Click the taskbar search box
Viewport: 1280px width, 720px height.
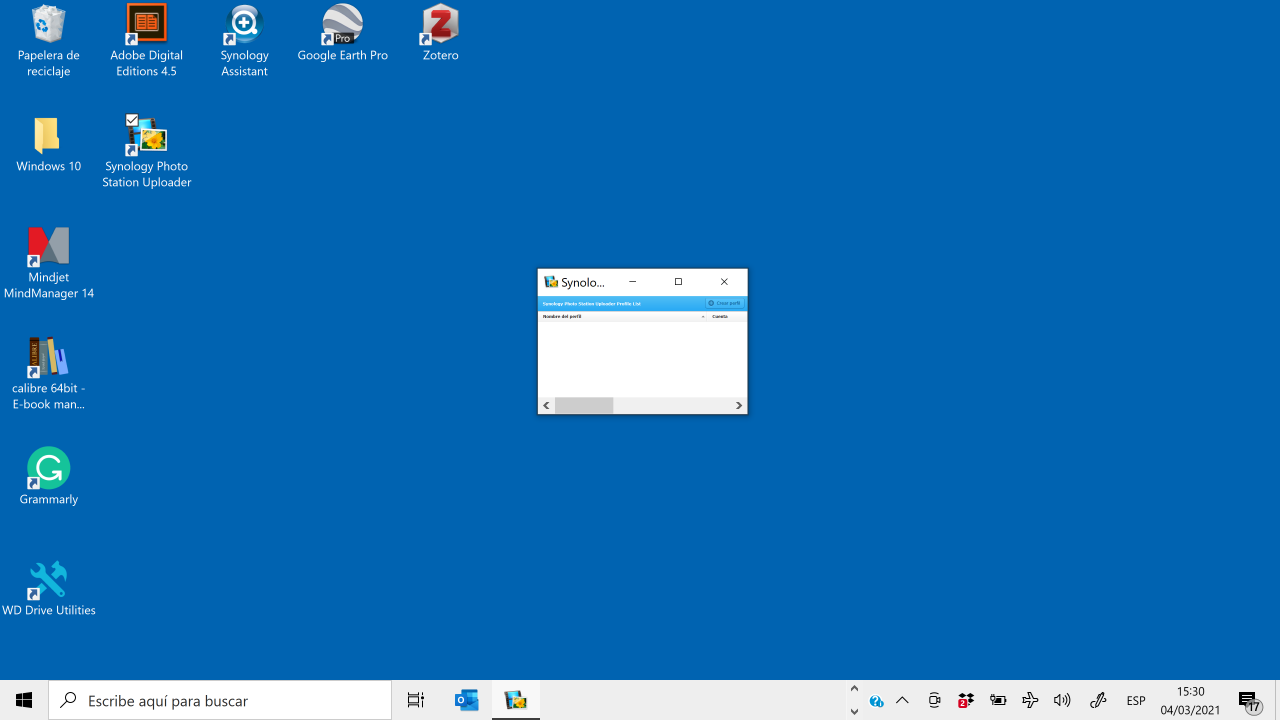(220, 700)
